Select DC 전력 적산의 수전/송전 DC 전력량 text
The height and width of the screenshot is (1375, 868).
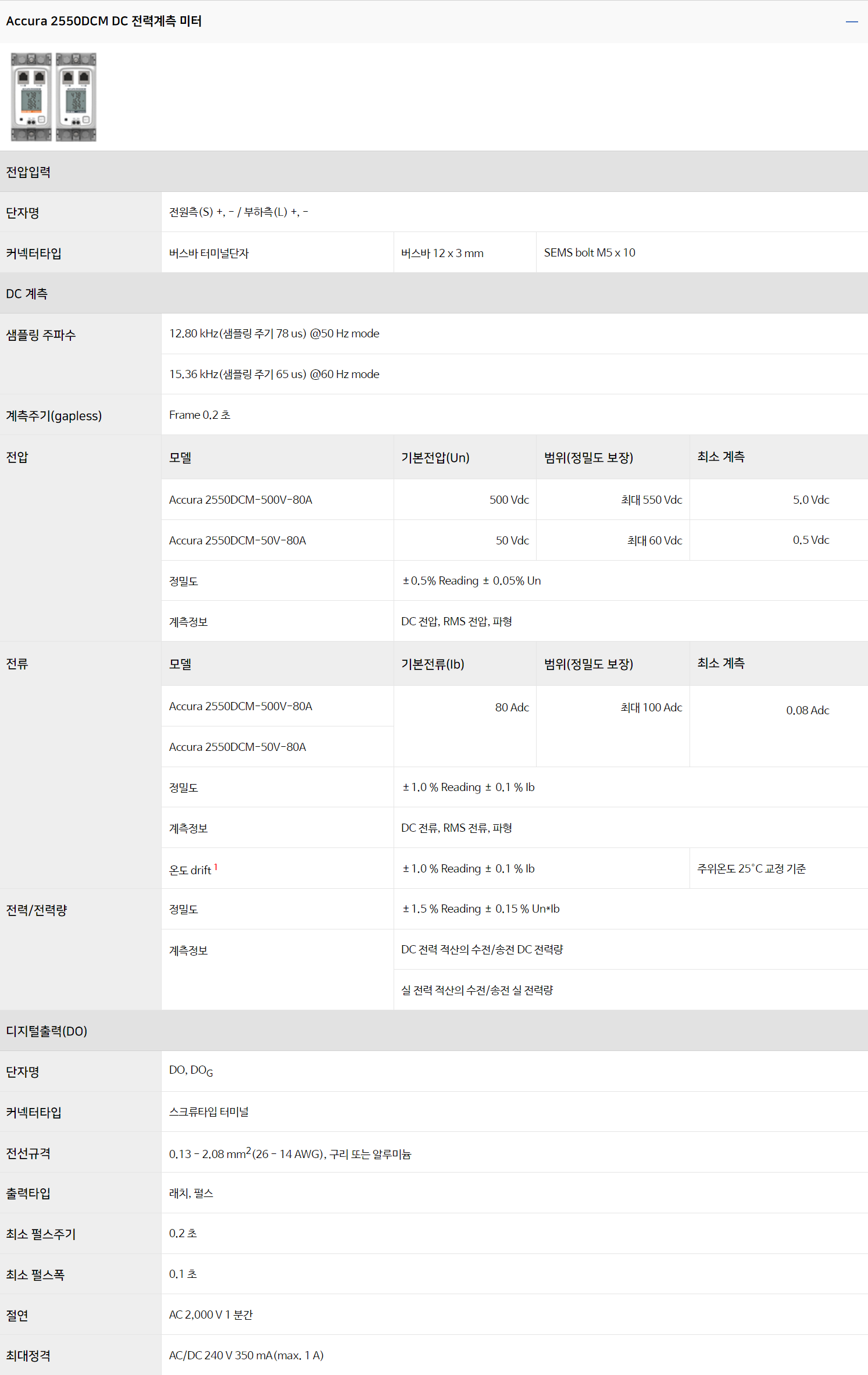point(482,949)
